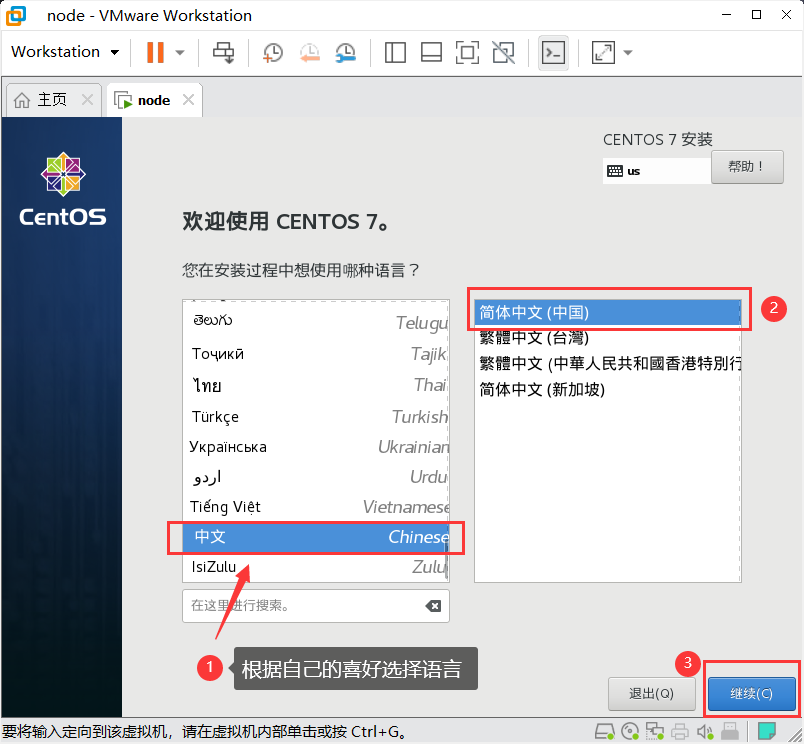Toggle the thumbnail bar
The width and height of the screenshot is (804, 744).
pos(431,52)
